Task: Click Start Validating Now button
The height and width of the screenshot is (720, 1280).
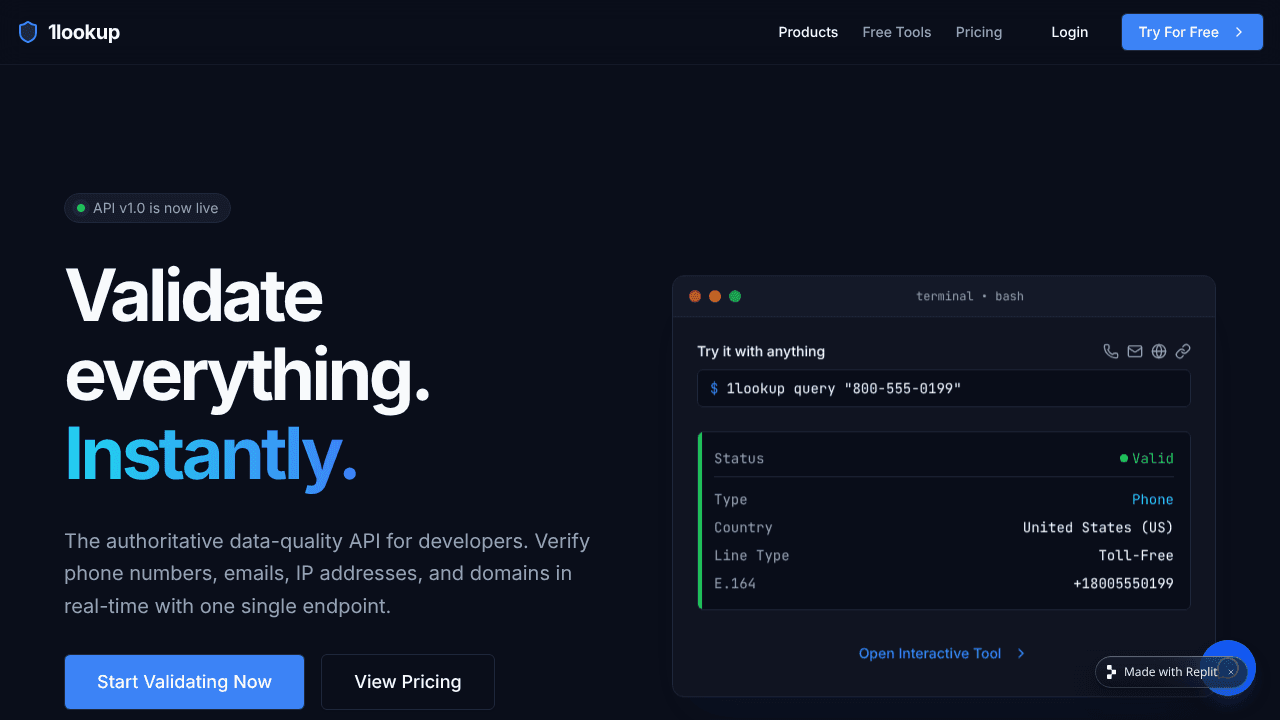Action: coord(184,682)
